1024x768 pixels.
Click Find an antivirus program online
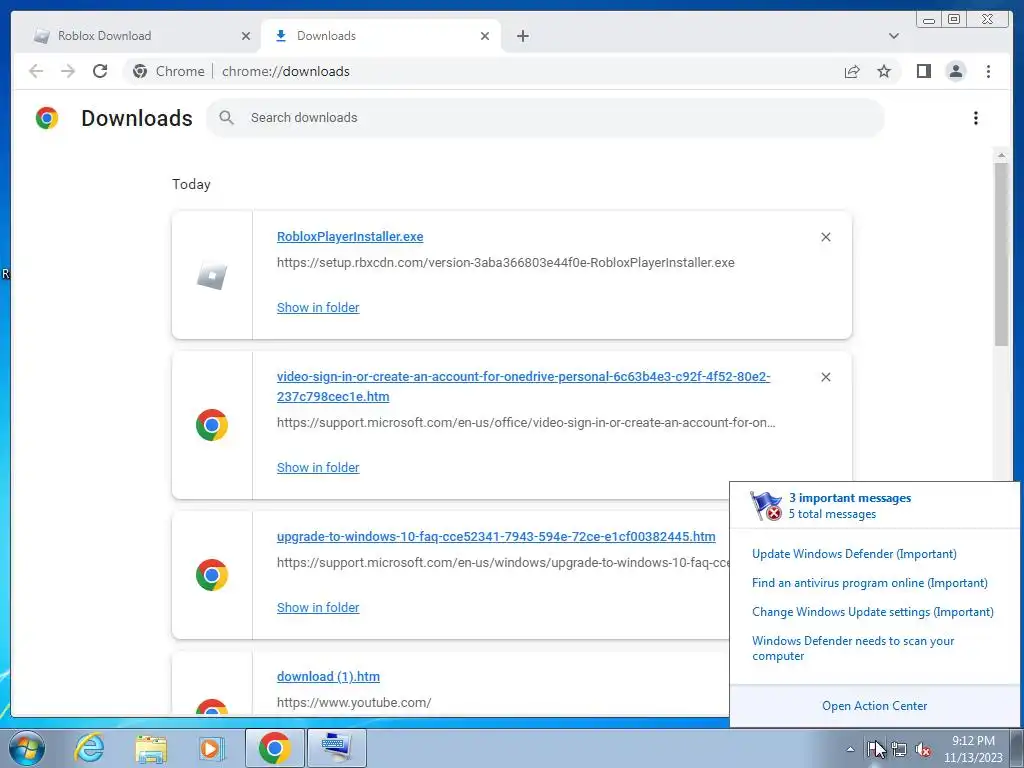[870, 583]
